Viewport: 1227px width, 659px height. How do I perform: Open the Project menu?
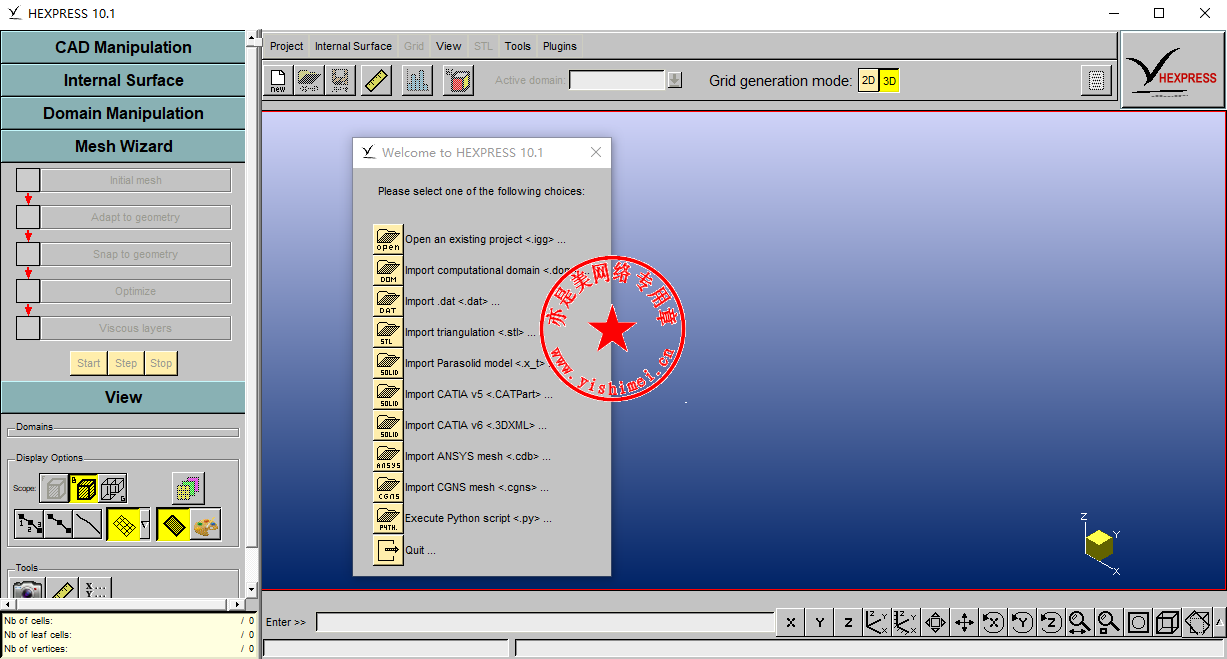(286, 46)
